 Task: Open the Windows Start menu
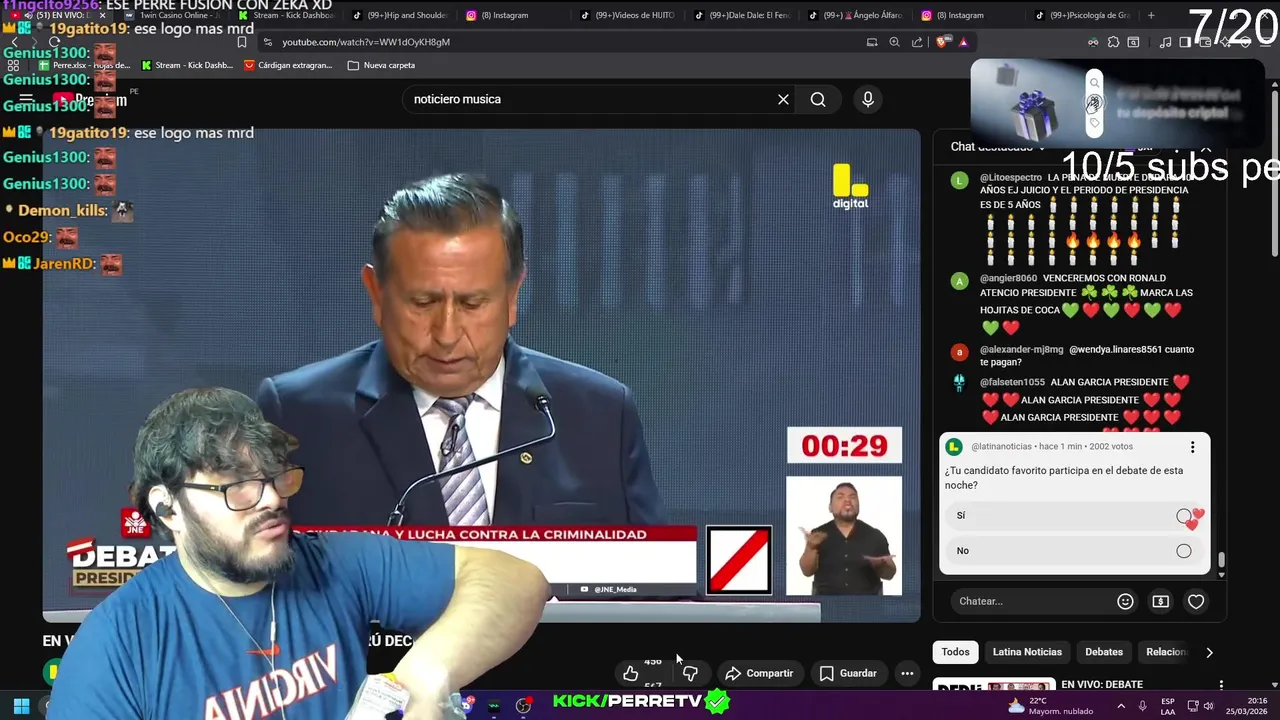pos(21,706)
